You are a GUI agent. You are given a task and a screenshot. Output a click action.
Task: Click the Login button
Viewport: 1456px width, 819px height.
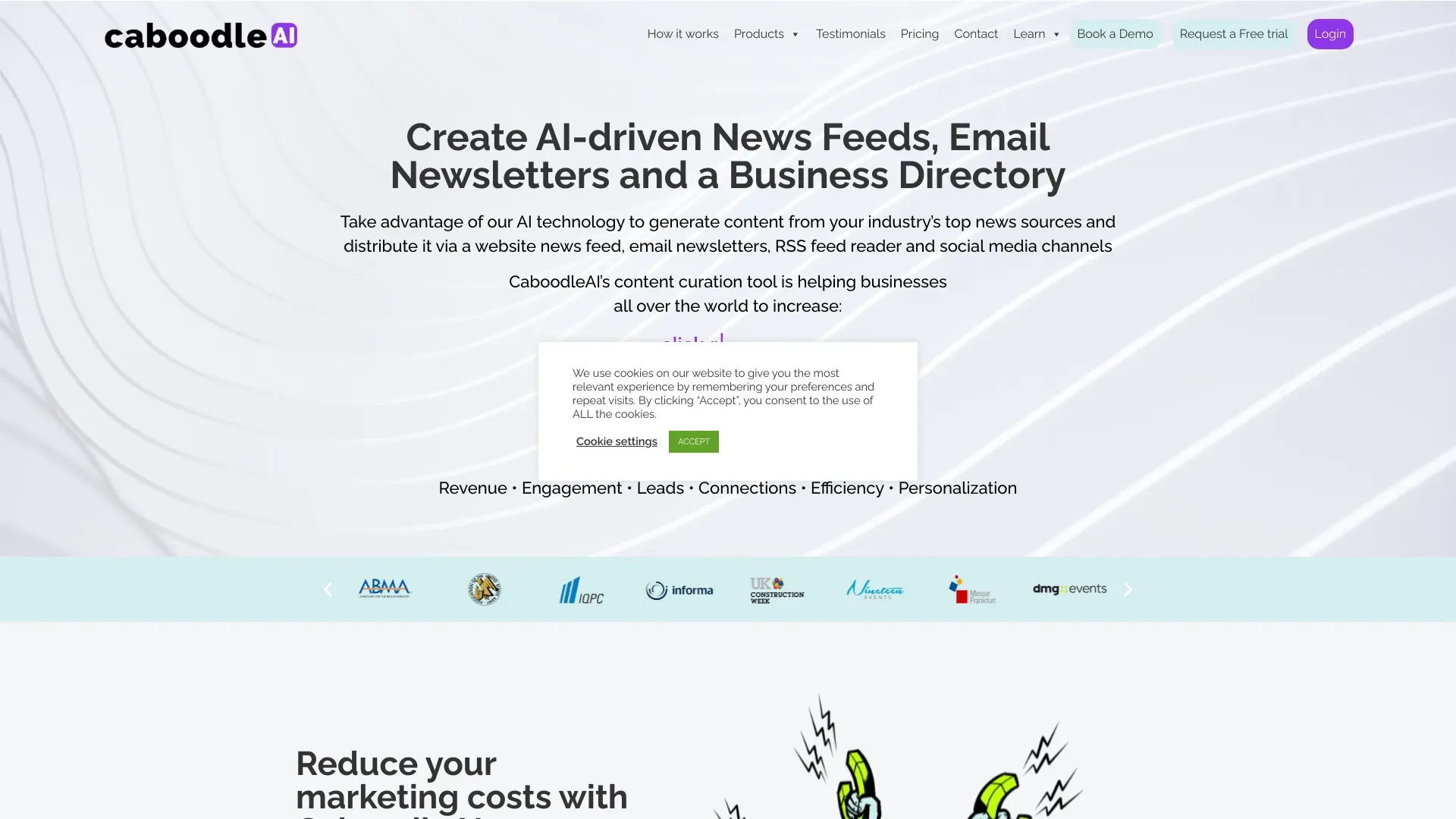pyautogui.click(x=1329, y=34)
